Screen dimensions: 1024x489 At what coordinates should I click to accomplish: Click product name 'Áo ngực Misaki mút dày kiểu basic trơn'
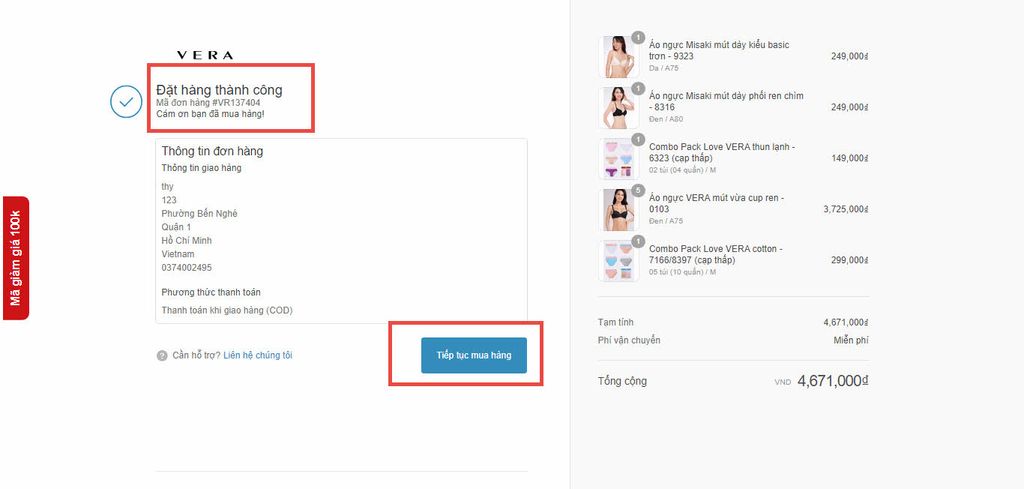pos(719,50)
